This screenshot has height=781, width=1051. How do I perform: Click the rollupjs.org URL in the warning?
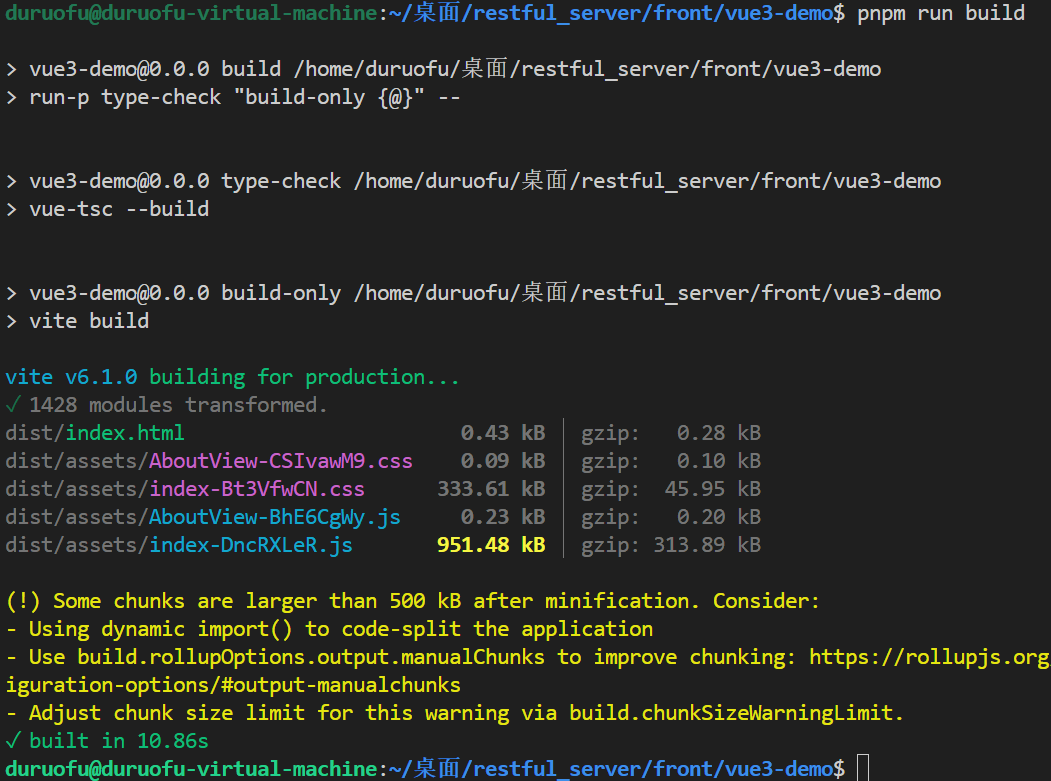point(928,657)
